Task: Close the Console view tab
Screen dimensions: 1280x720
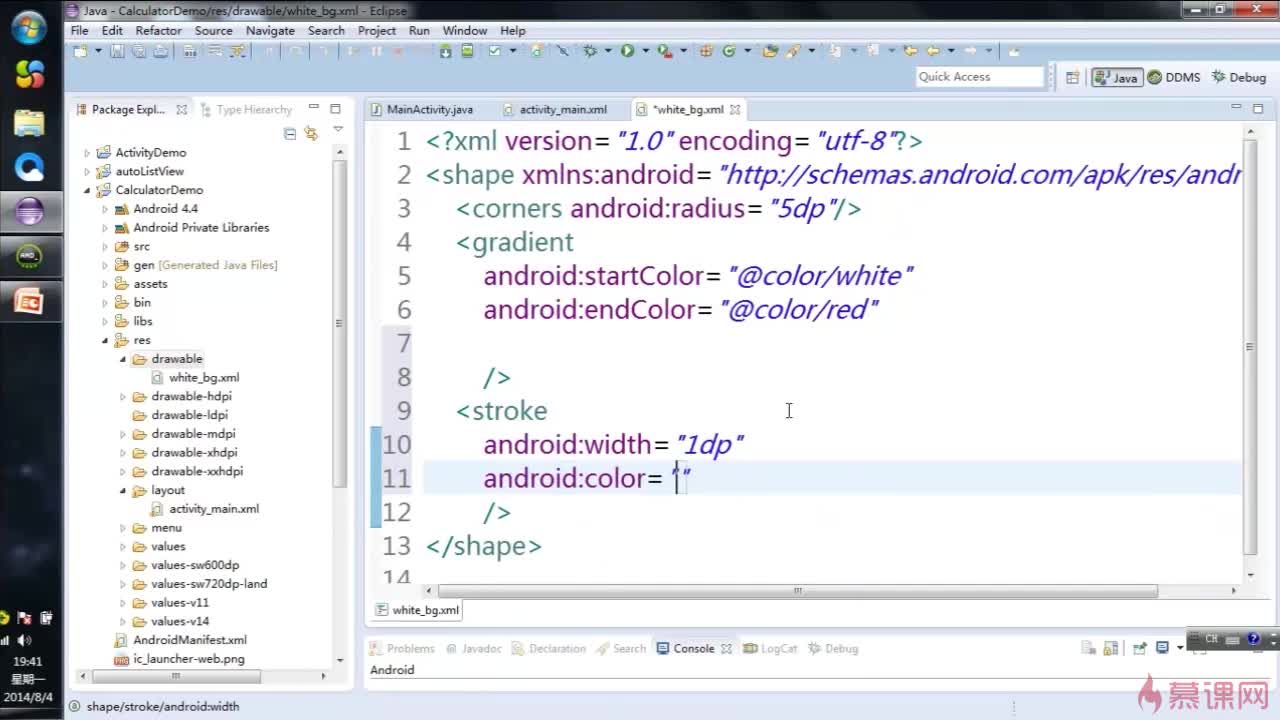Action: pos(726,649)
